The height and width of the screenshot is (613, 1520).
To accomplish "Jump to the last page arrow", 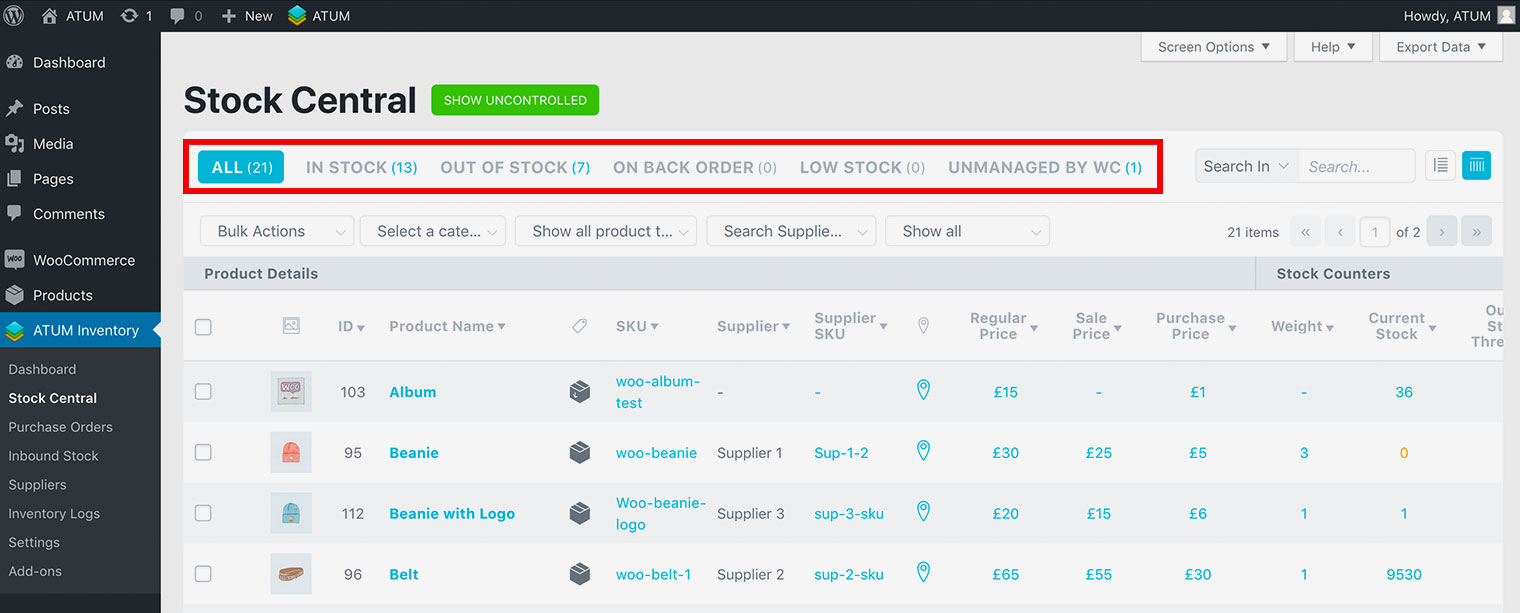I will (1477, 232).
